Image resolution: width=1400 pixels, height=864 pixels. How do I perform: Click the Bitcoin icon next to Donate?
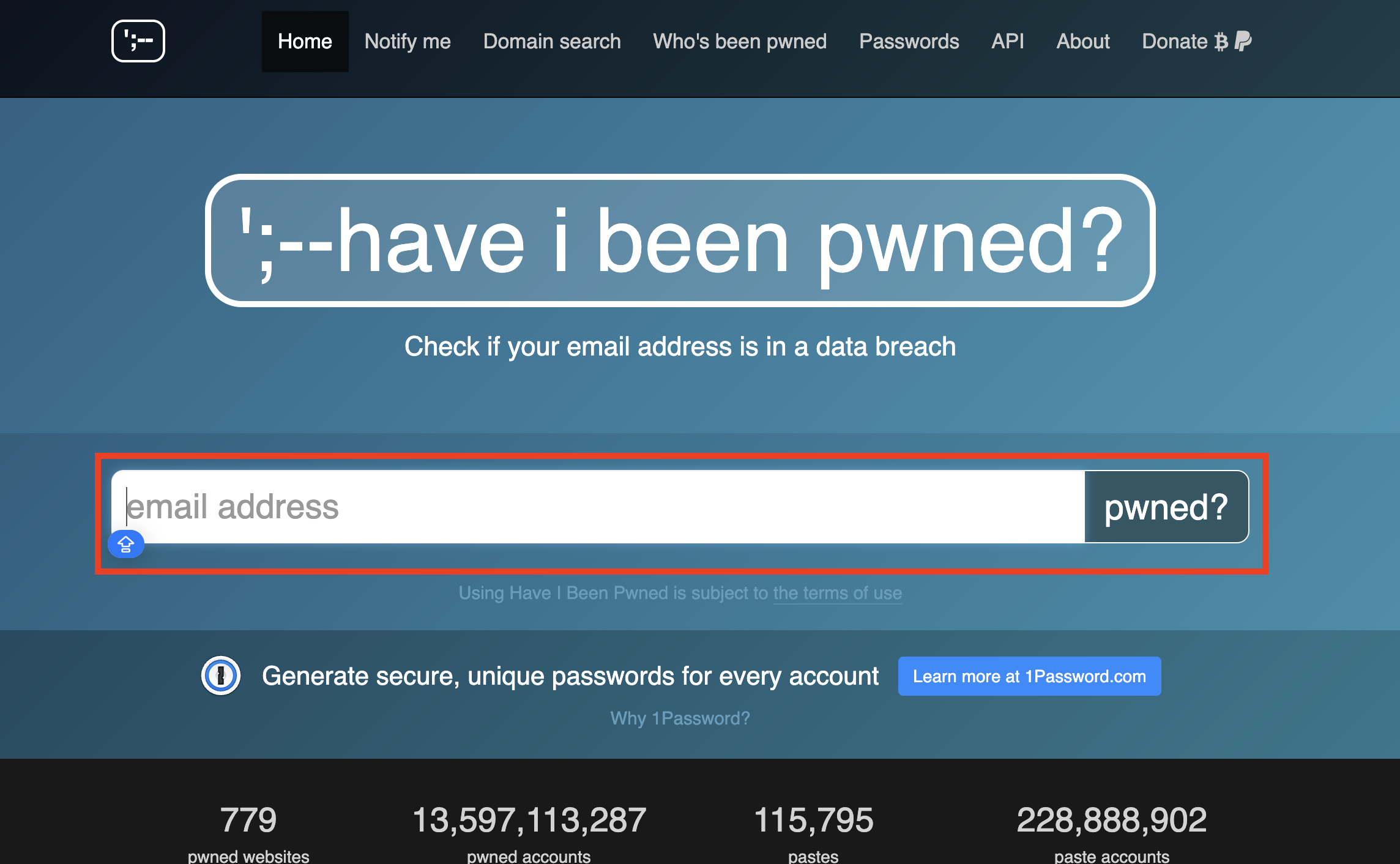(x=1221, y=42)
